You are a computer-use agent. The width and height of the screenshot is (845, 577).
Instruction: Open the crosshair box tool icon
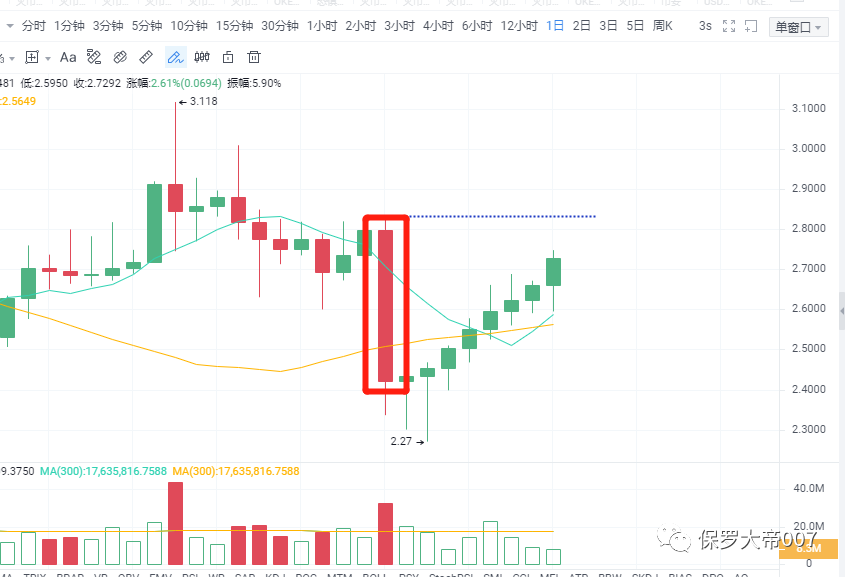(x=32, y=57)
